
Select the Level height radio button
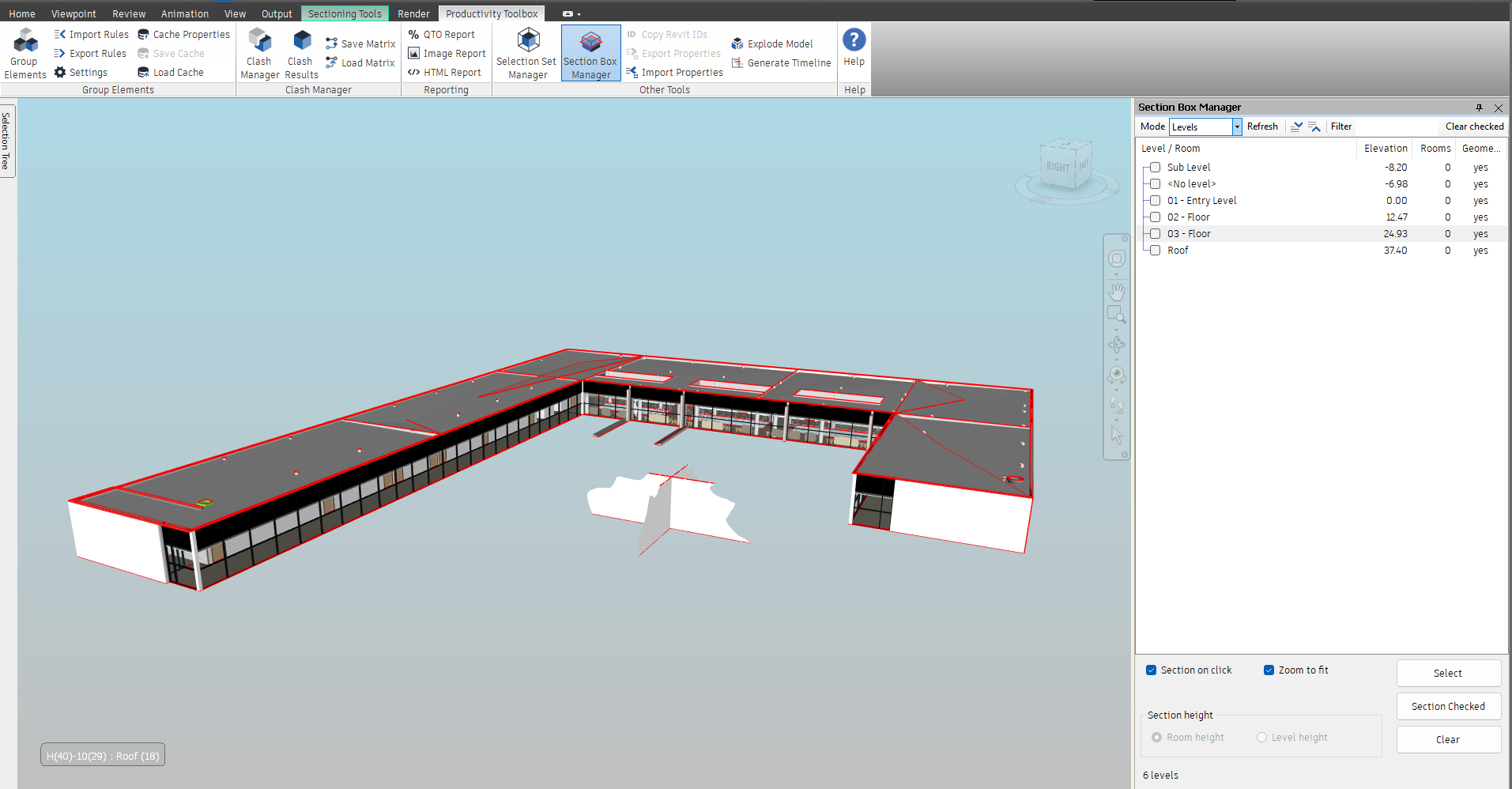1261,738
